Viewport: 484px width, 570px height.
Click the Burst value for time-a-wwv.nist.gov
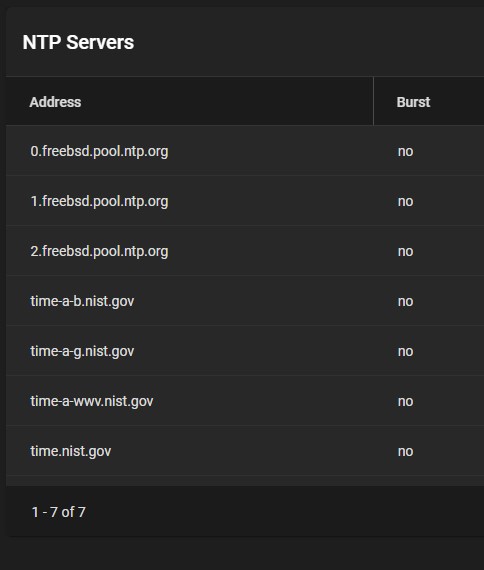click(x=405, y=401)
